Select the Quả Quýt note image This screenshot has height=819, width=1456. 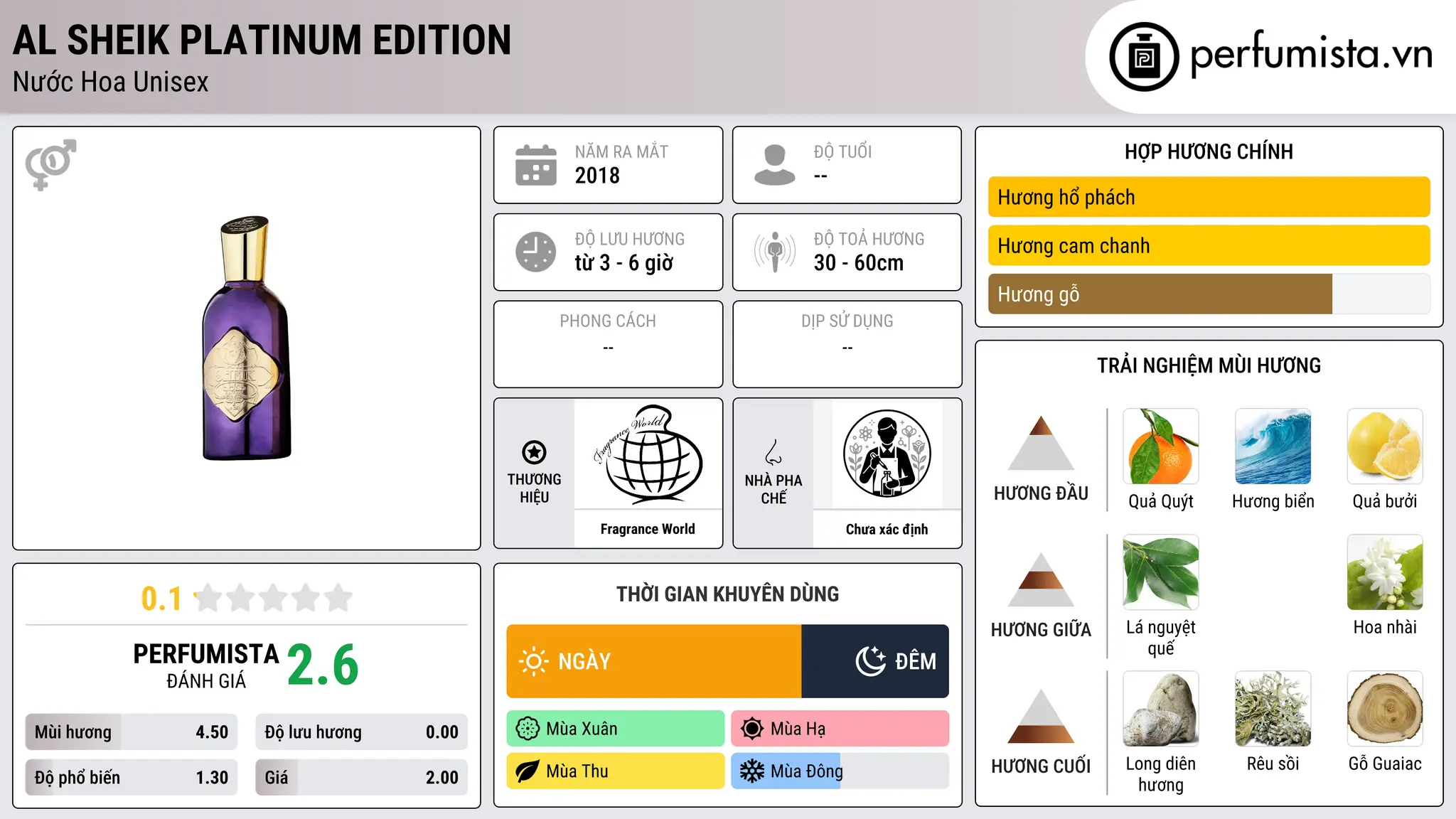coord(1161,446)
